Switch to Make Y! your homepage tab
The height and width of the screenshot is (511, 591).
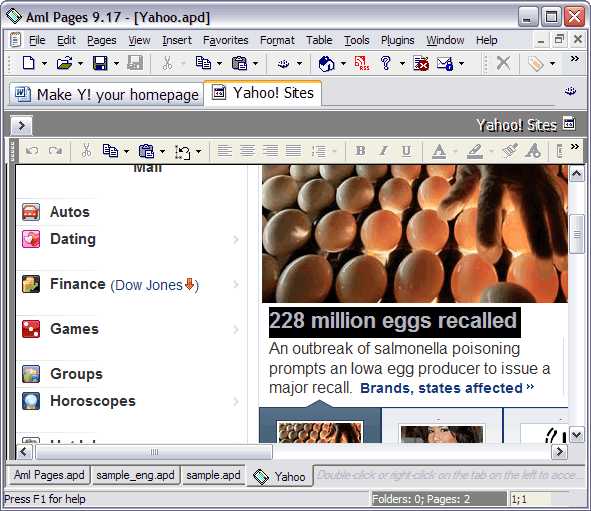pyautogui.click(x=107, y=94)
